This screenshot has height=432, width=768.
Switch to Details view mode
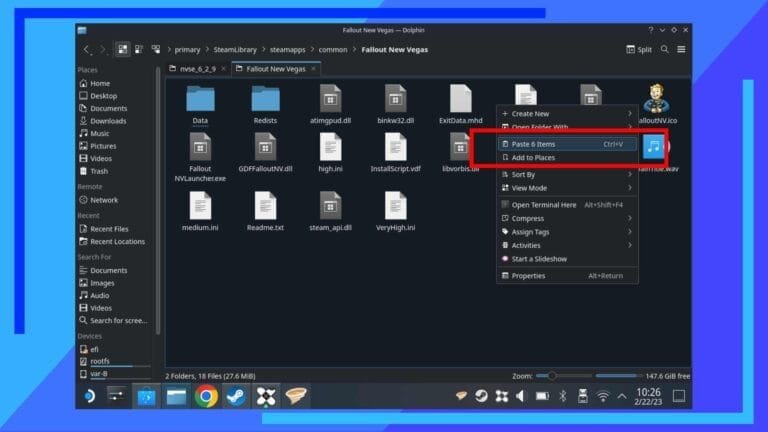[x=156, y=49]
